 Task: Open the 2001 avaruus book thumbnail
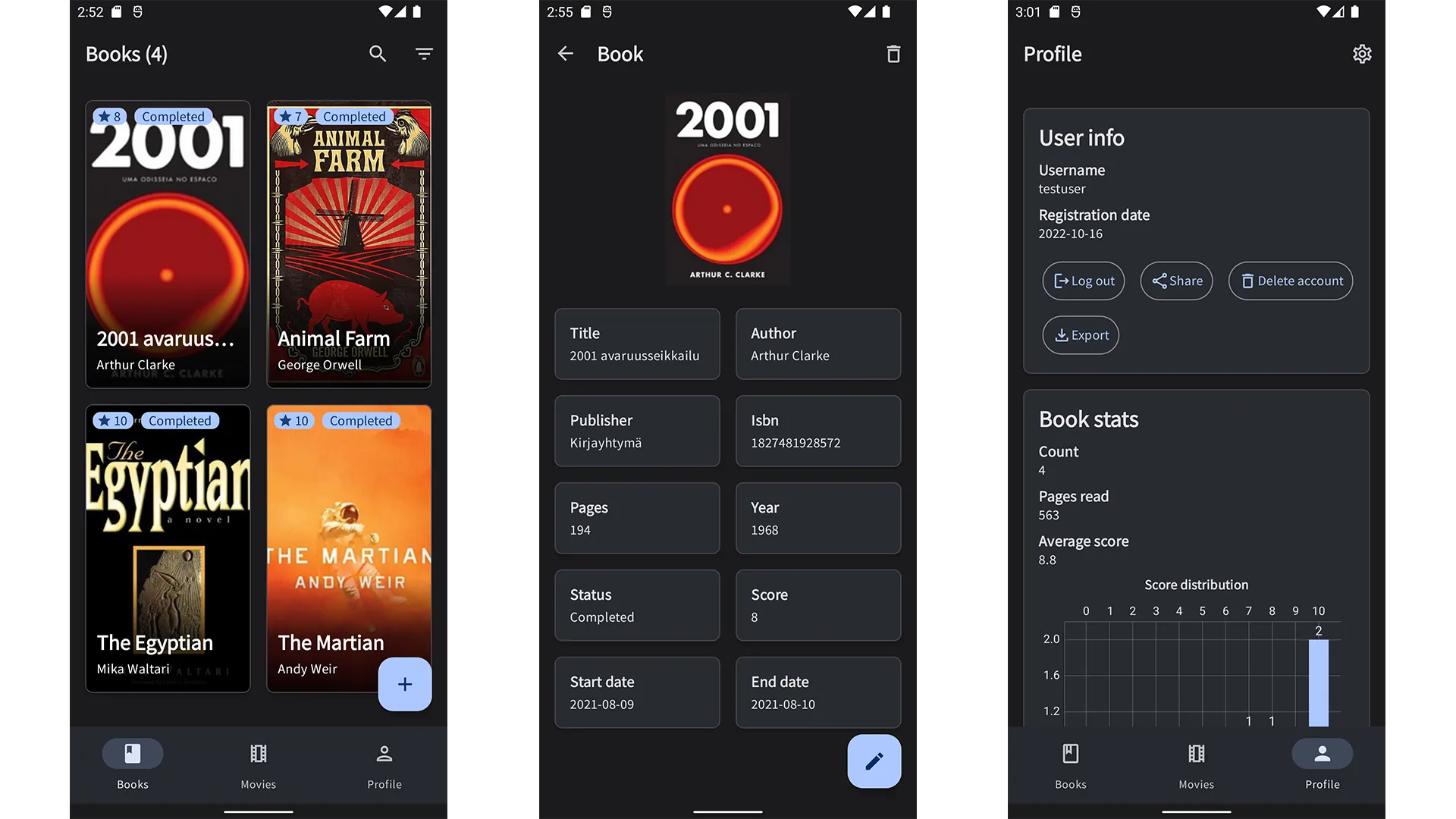click(167, 244)
